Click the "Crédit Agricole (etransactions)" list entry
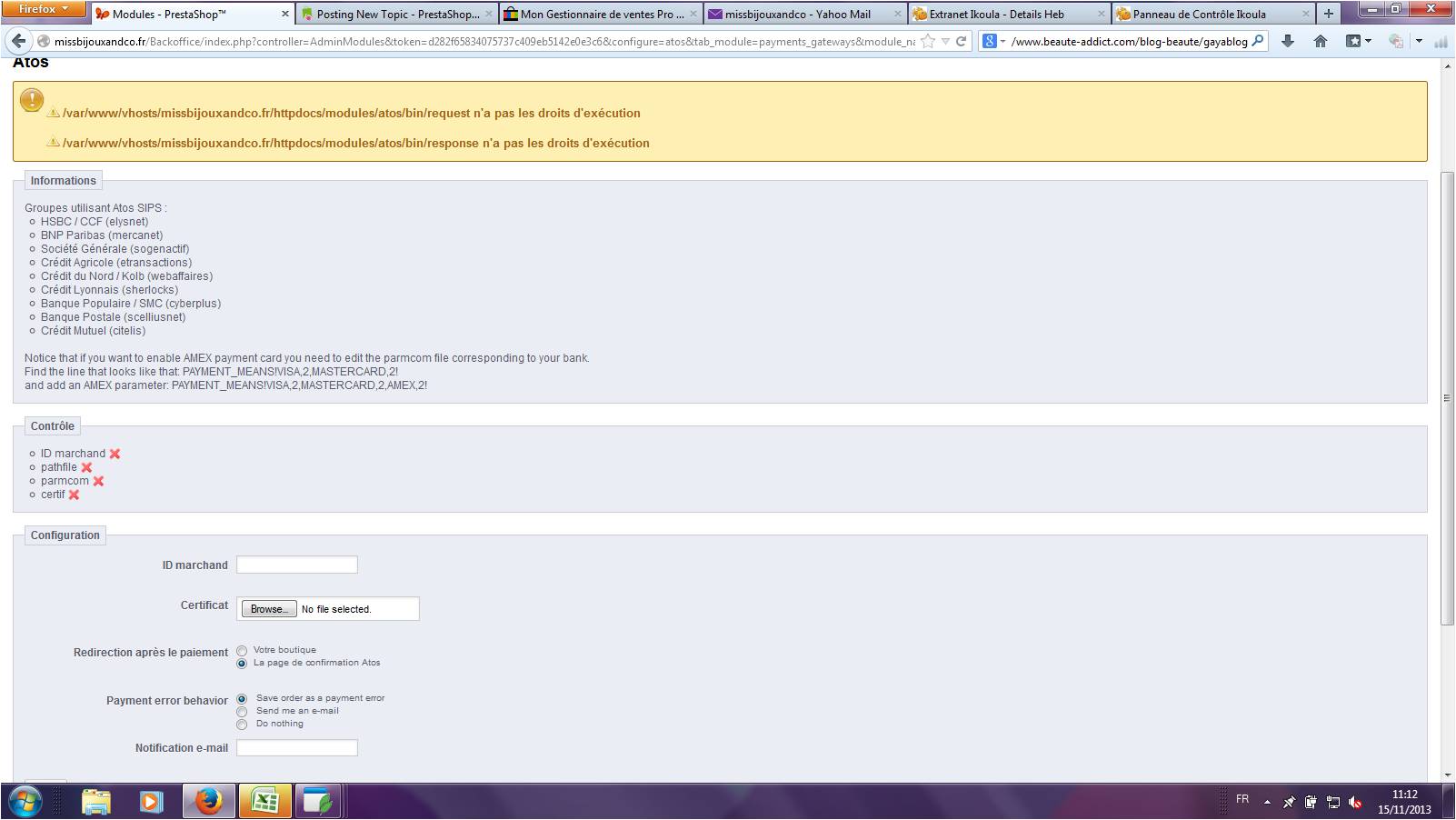Screen dimensions: 1456x820 (116, 263)
